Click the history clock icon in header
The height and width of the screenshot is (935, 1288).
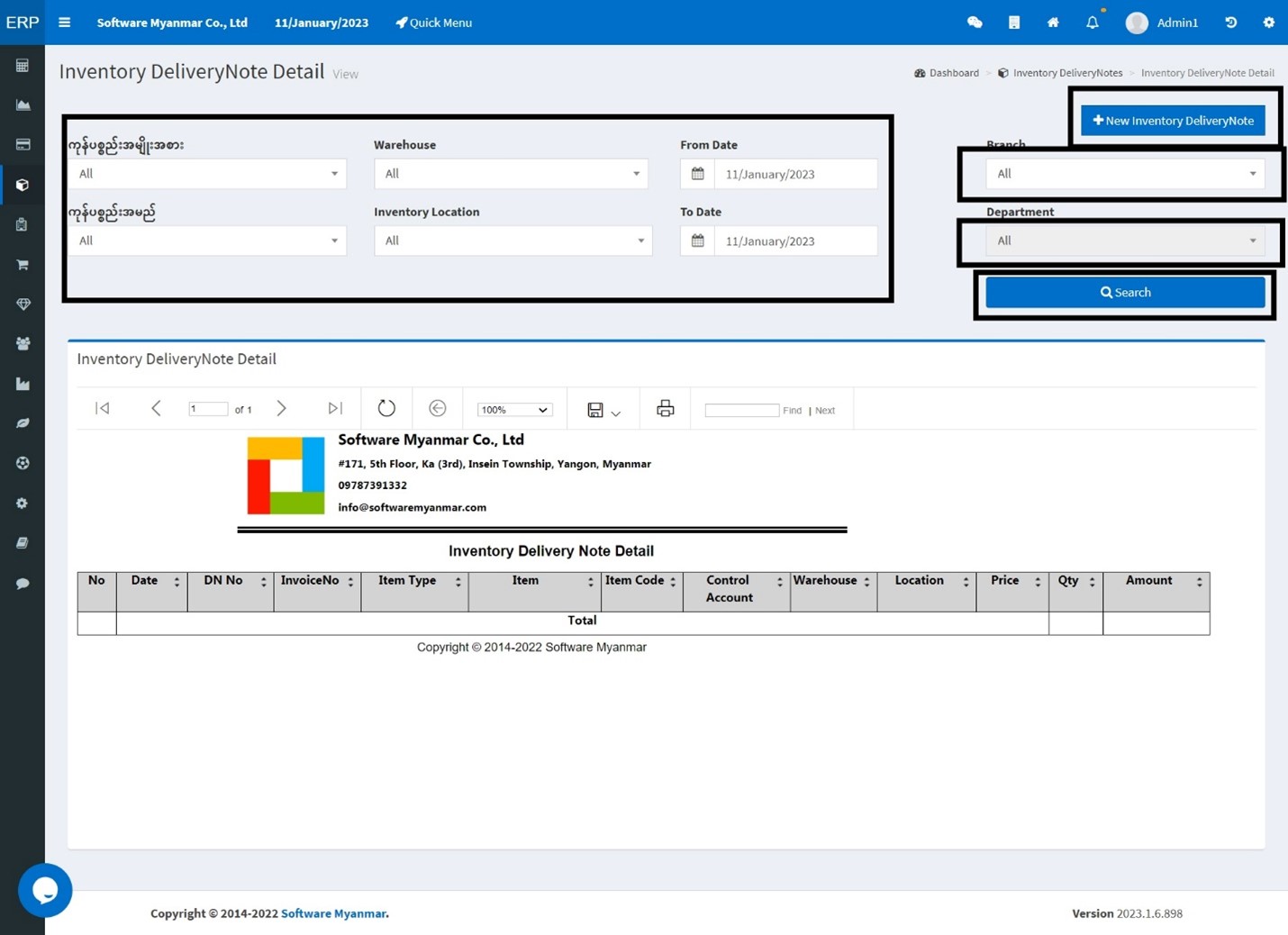1230,23
